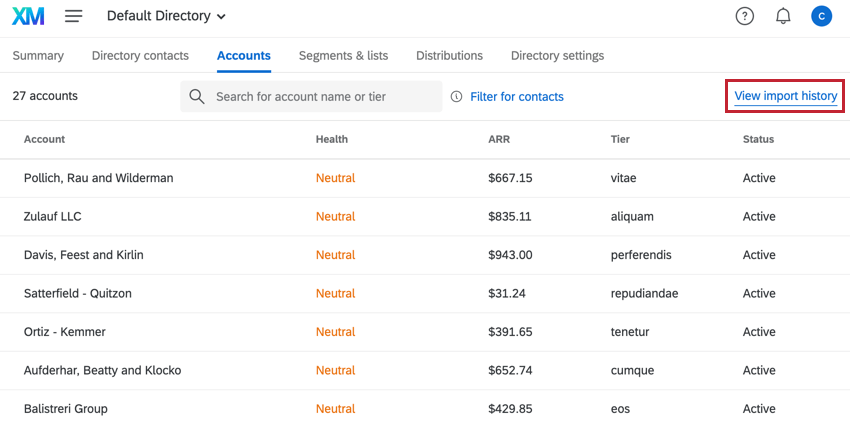Open the Pollich, Rau and Wilderman account
The height and width of the screenshot is (425, 850).
click(x=99, y=178)
